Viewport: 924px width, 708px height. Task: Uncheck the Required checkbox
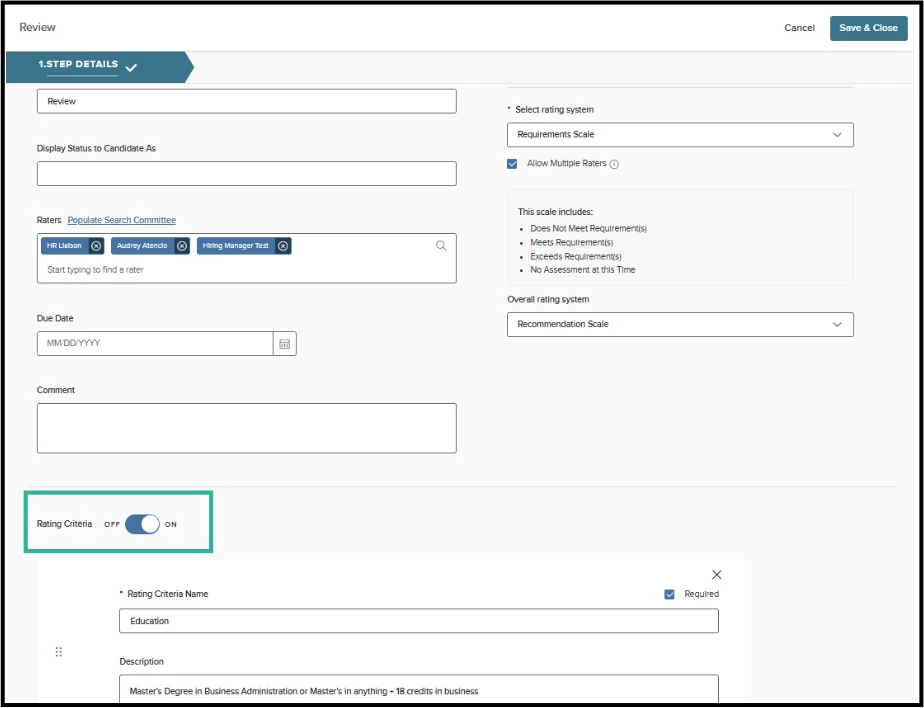[669, 594]
